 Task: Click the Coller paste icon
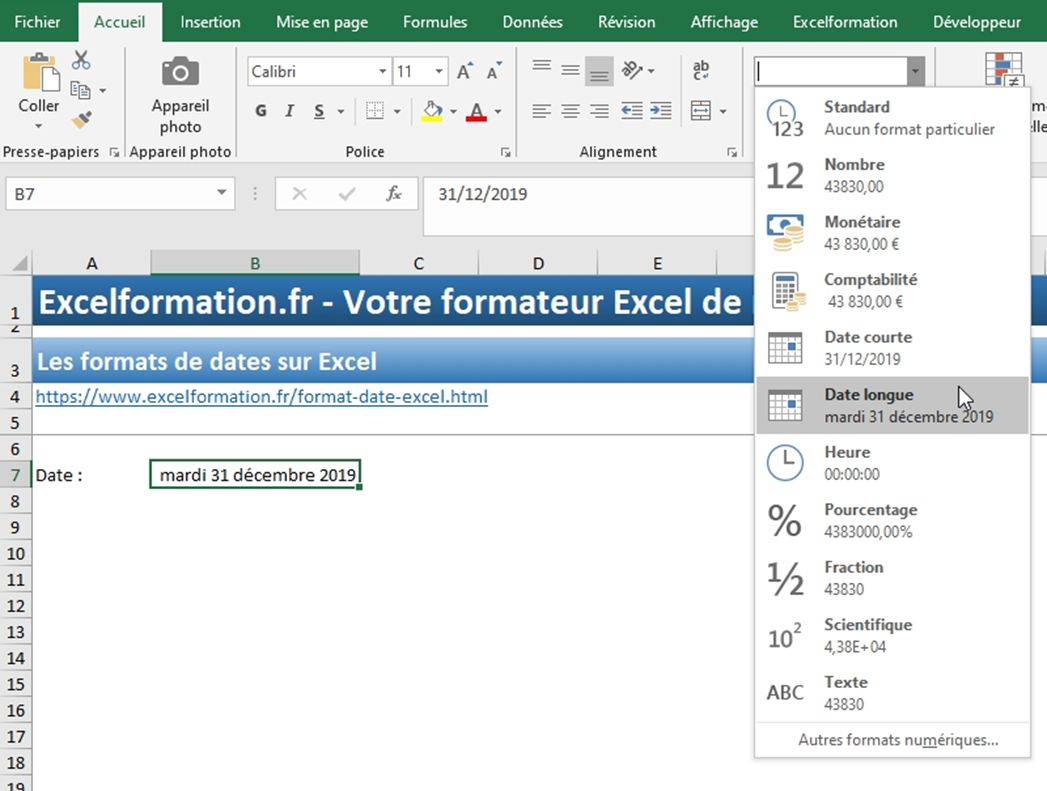(x=40, y=71)
